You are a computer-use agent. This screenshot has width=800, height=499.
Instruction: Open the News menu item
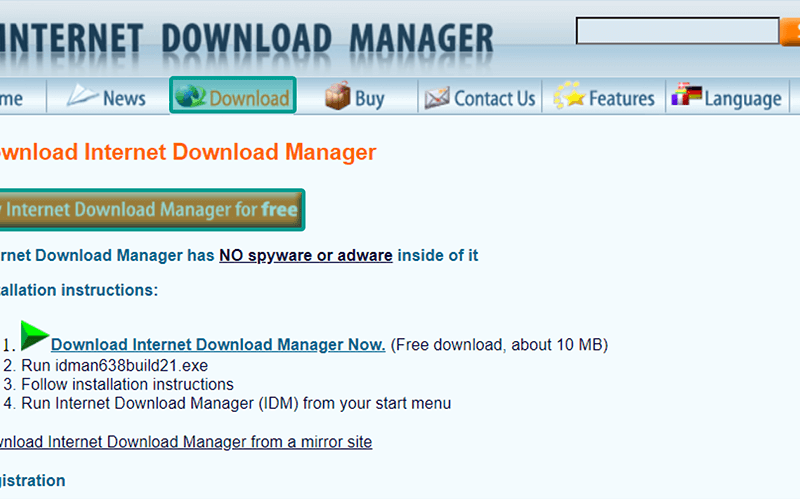coord(108,96)
